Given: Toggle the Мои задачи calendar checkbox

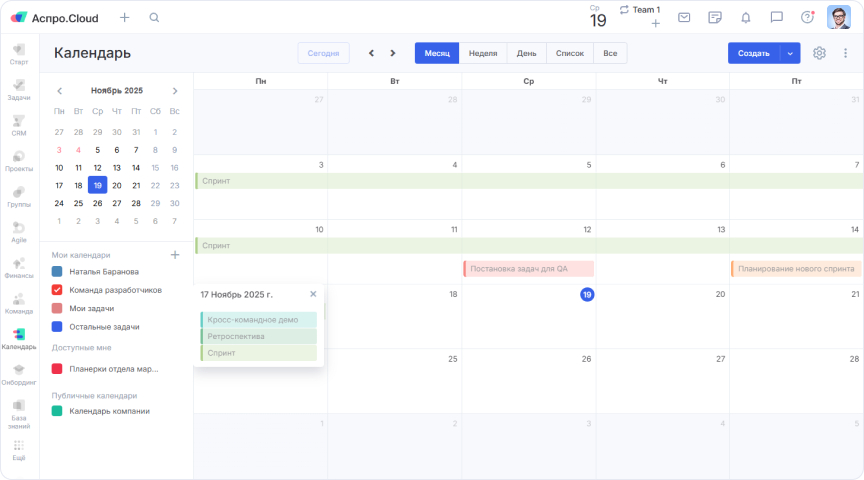Looking at the screenshot, I should [57, 308].
